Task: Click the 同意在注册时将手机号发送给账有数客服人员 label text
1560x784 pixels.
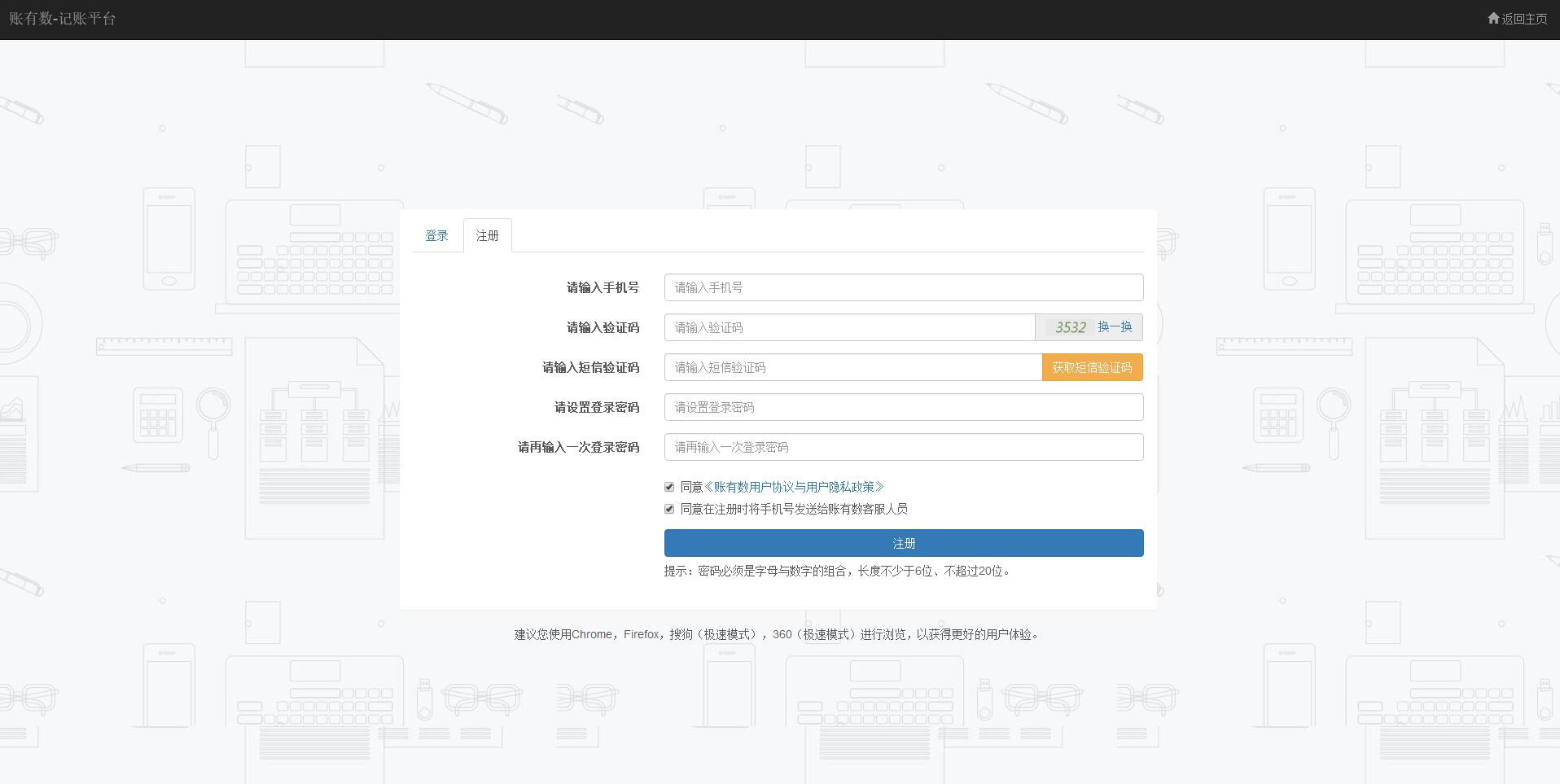Action: click(x=794, y=509)
